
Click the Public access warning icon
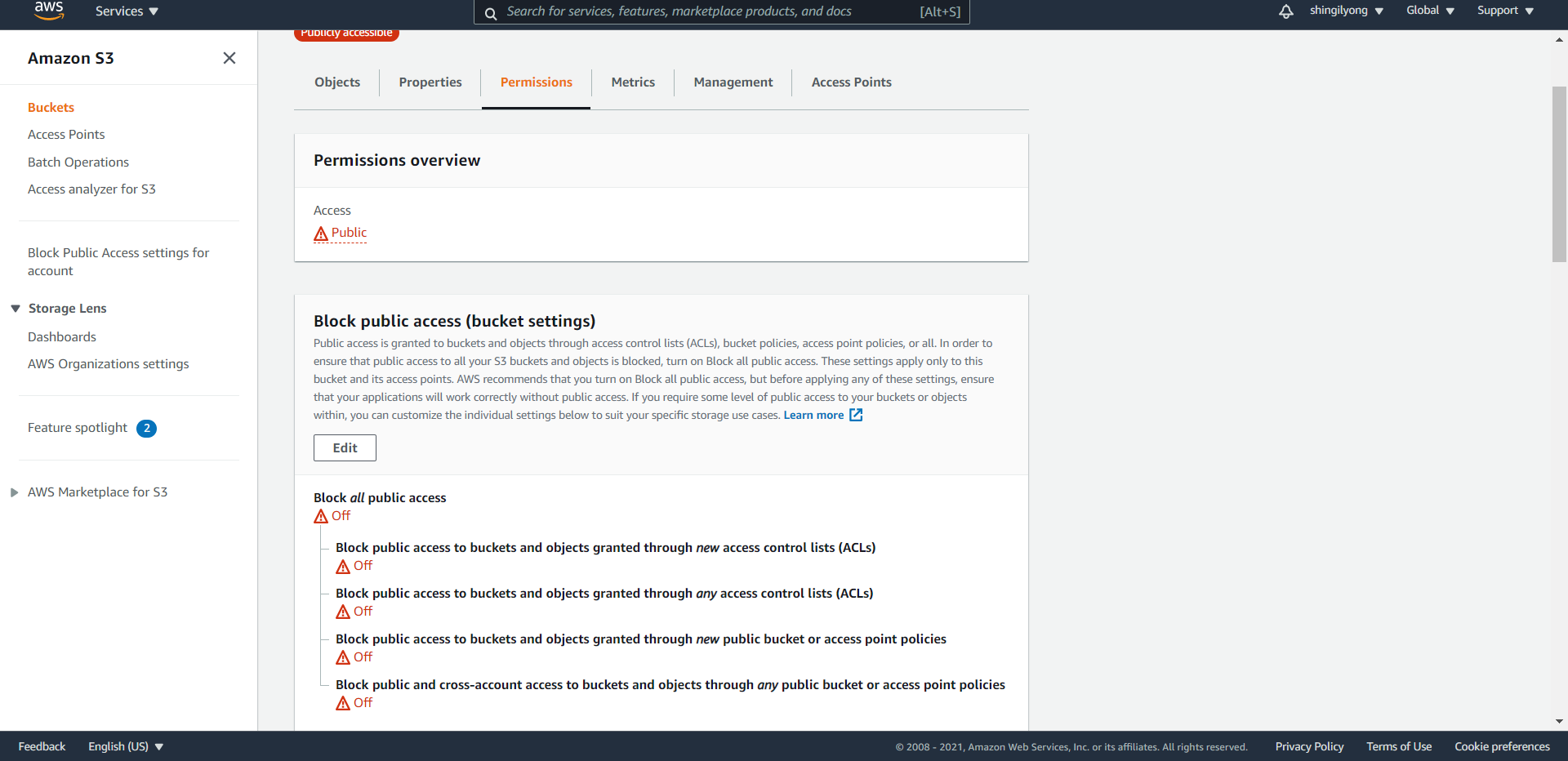coord(321,234)
